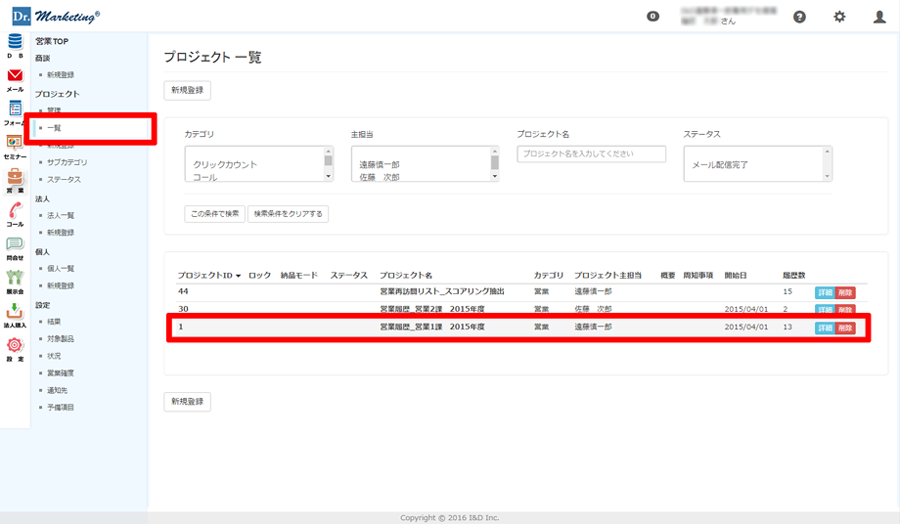The width and height of the screenshot is (900, 524).
Task: Open 法人一覧 in the side menu
Action: (x=61, y=215)
